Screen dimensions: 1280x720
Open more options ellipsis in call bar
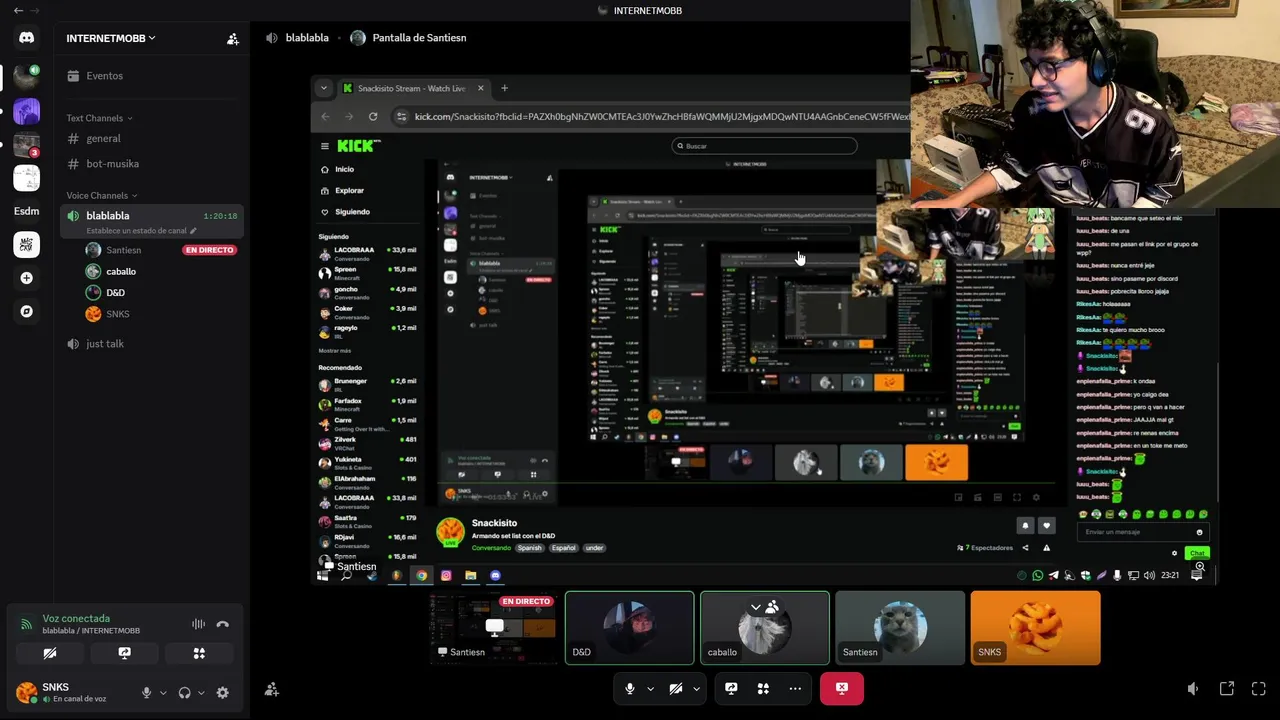[x=795, y=688]
